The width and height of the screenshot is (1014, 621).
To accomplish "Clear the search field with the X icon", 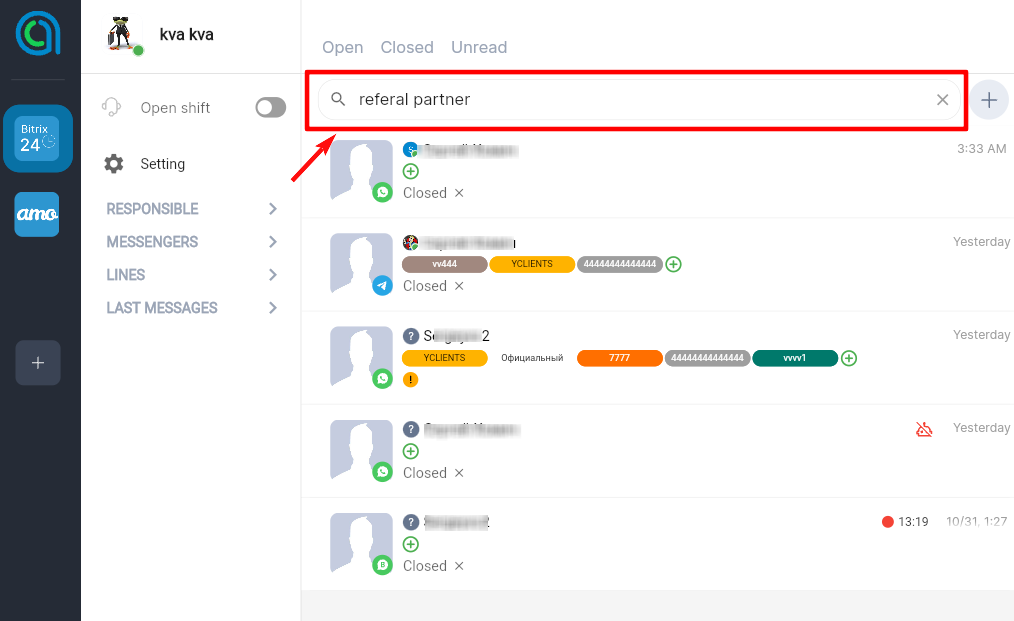I will pyautogui.click(x=942, y=100).
